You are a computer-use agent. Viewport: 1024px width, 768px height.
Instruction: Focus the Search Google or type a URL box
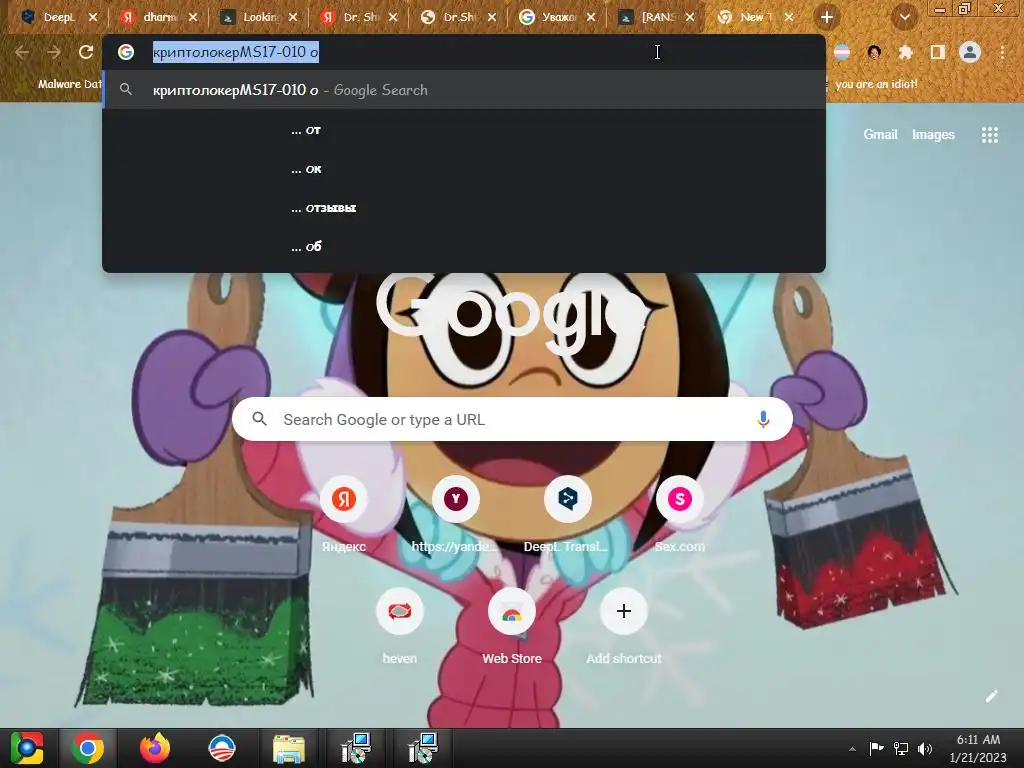click(x=512, y=419)
